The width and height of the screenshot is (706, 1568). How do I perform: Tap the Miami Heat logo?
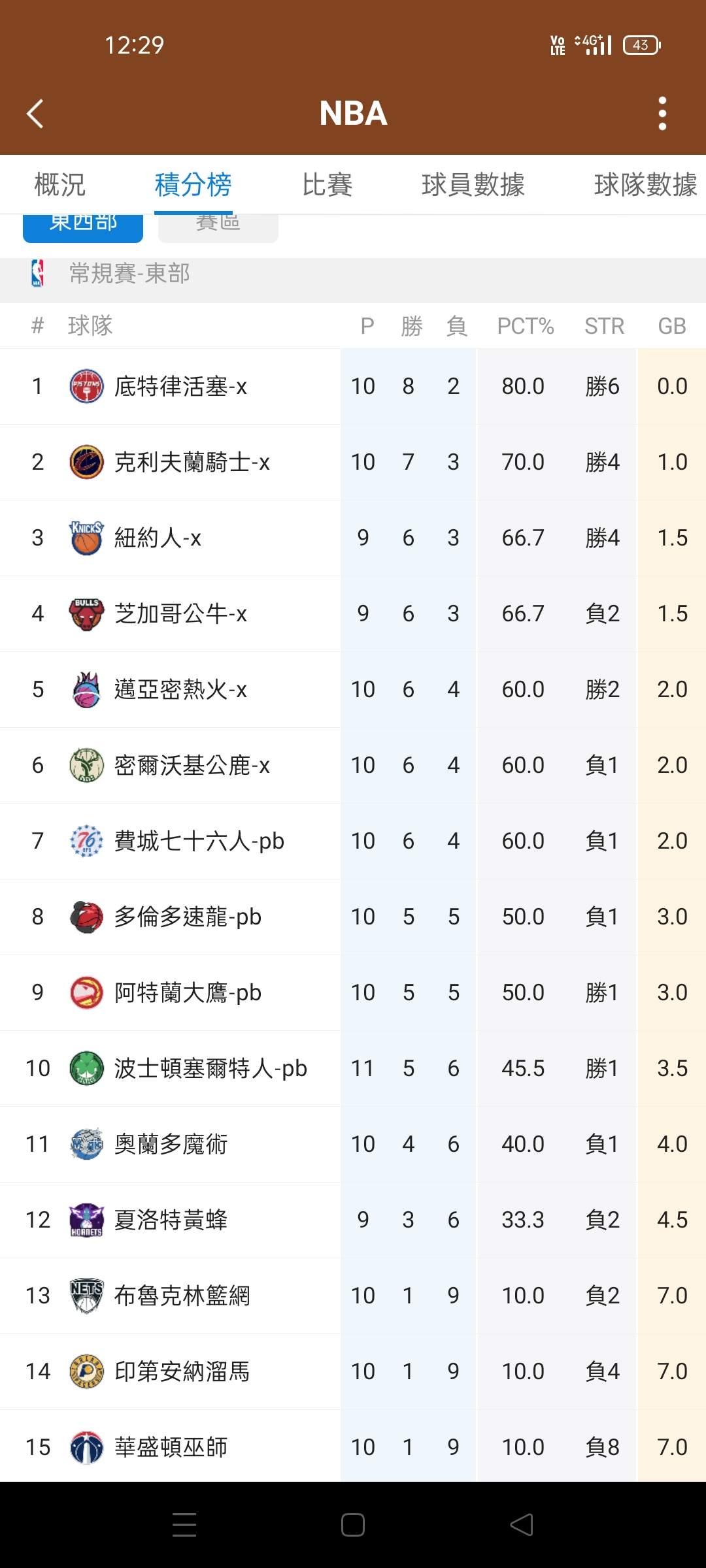86,689
